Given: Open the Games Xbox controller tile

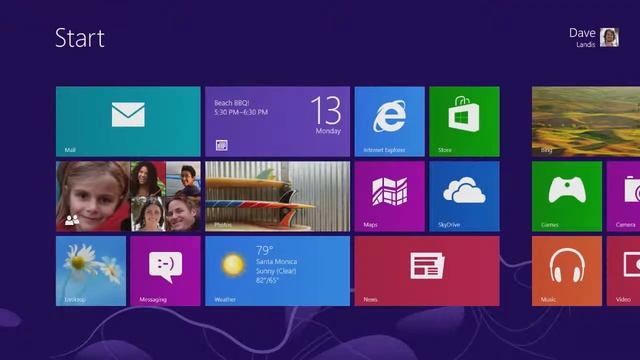Looking at the screenshot, I should [x=567, y=196].
